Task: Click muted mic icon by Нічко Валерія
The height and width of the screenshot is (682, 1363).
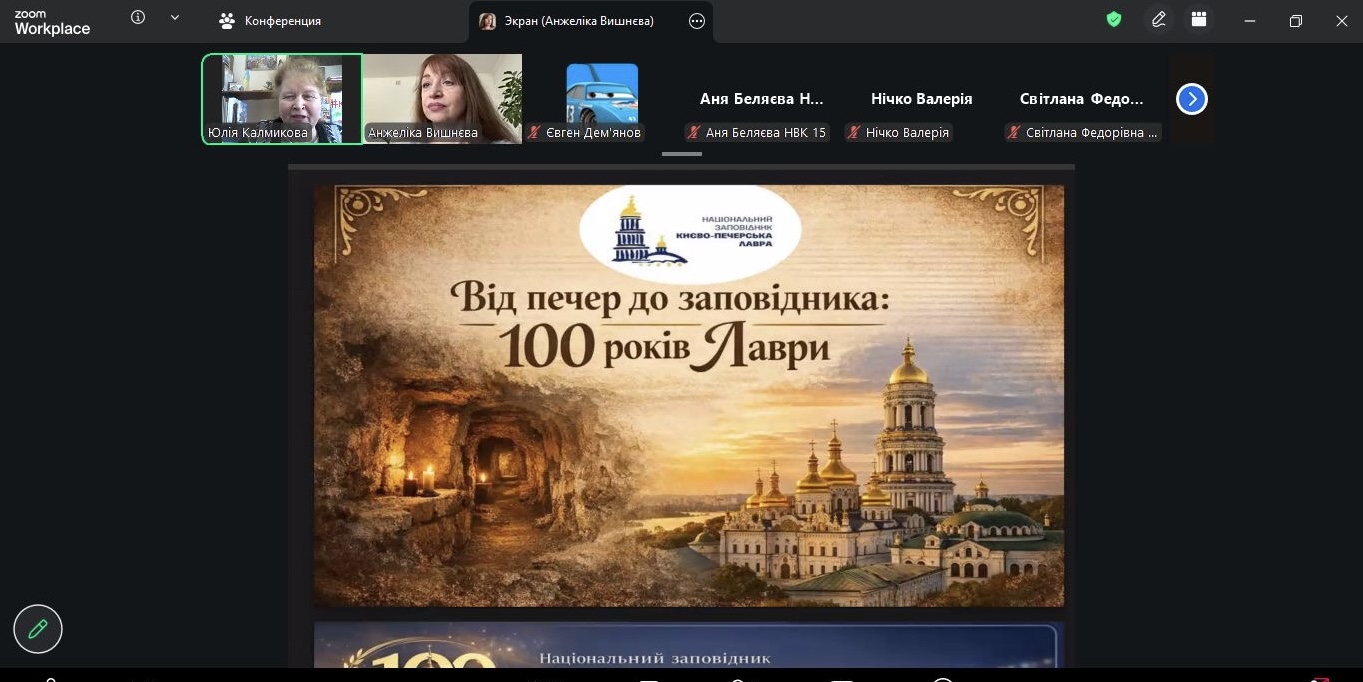Action: point(854,133)
